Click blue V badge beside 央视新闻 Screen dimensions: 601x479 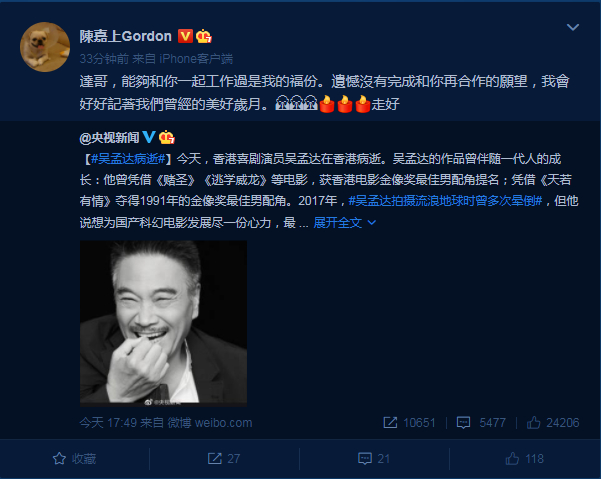pos(149,137)
